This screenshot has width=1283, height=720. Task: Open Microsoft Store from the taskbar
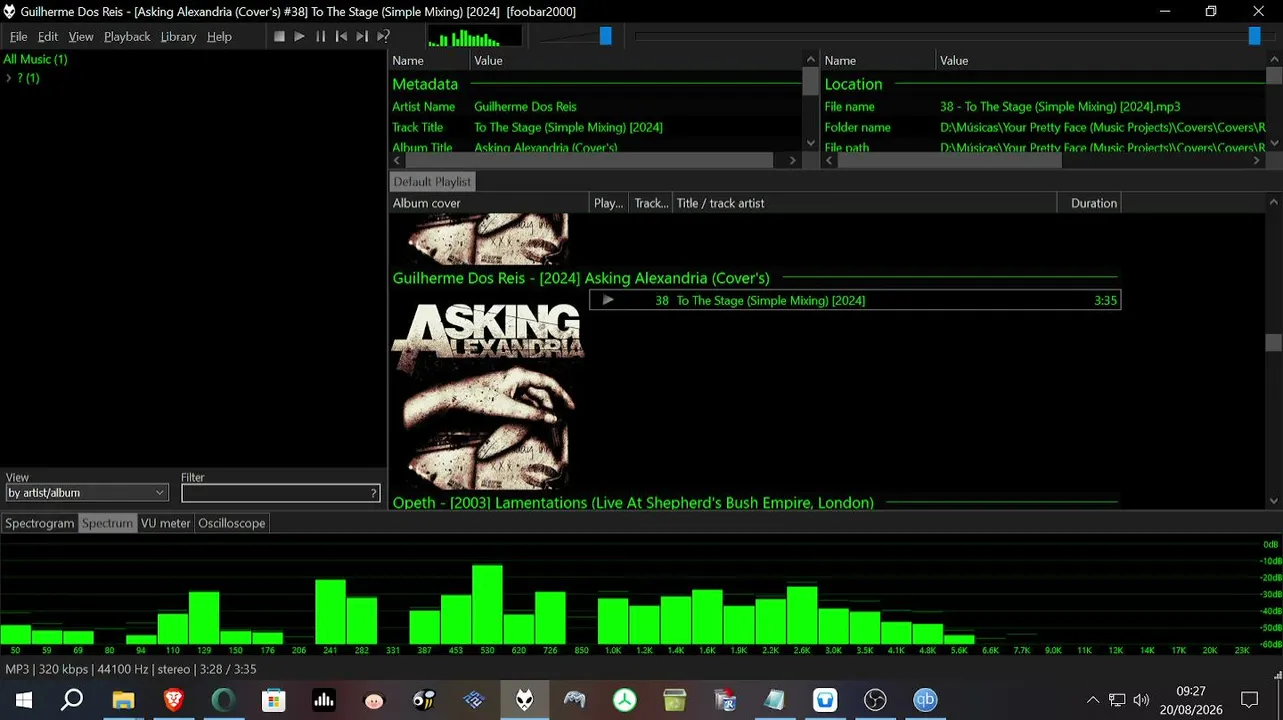(x=273, y=700)
